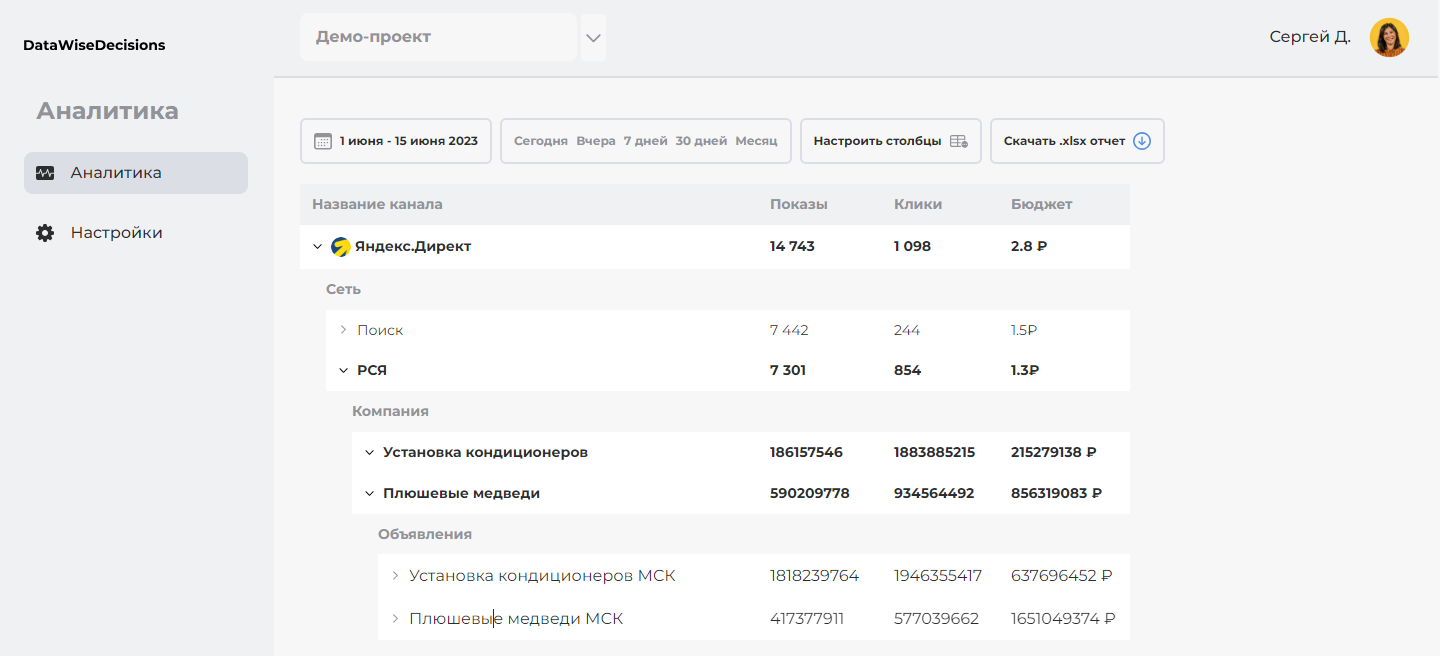The width and height of the screenshot is (1440, 656).
Task: Click the Яндекс.Директ logo icon
Action: (x=340, y=246)
